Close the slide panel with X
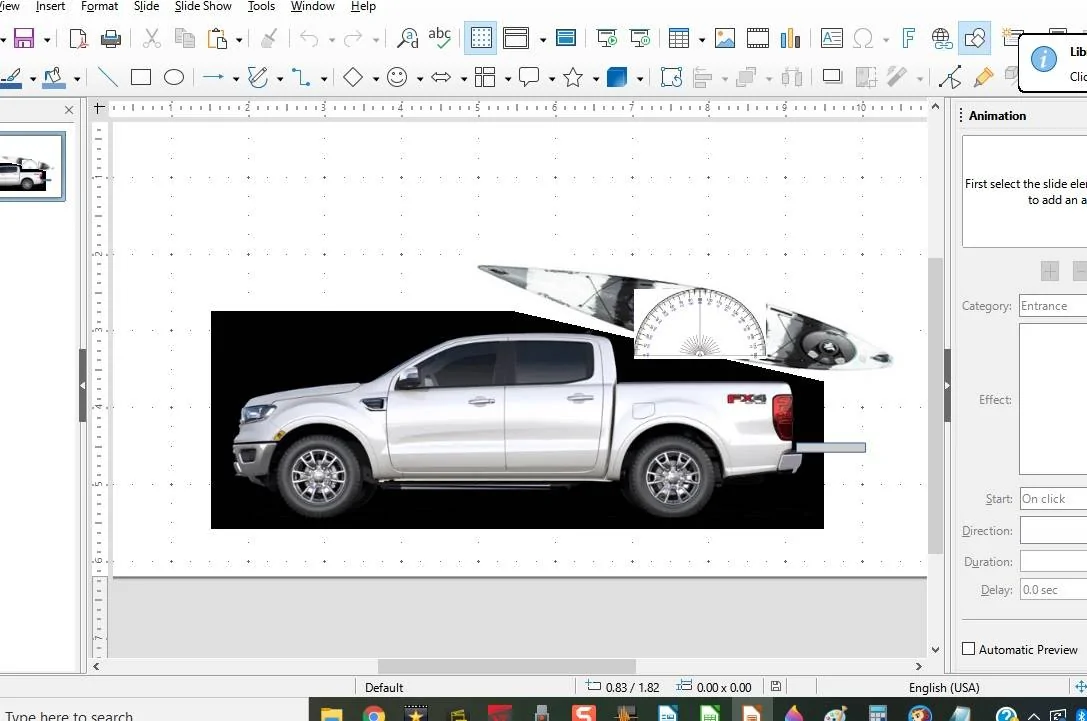Viewport: 1087px width, 721px height. [69, 110]
